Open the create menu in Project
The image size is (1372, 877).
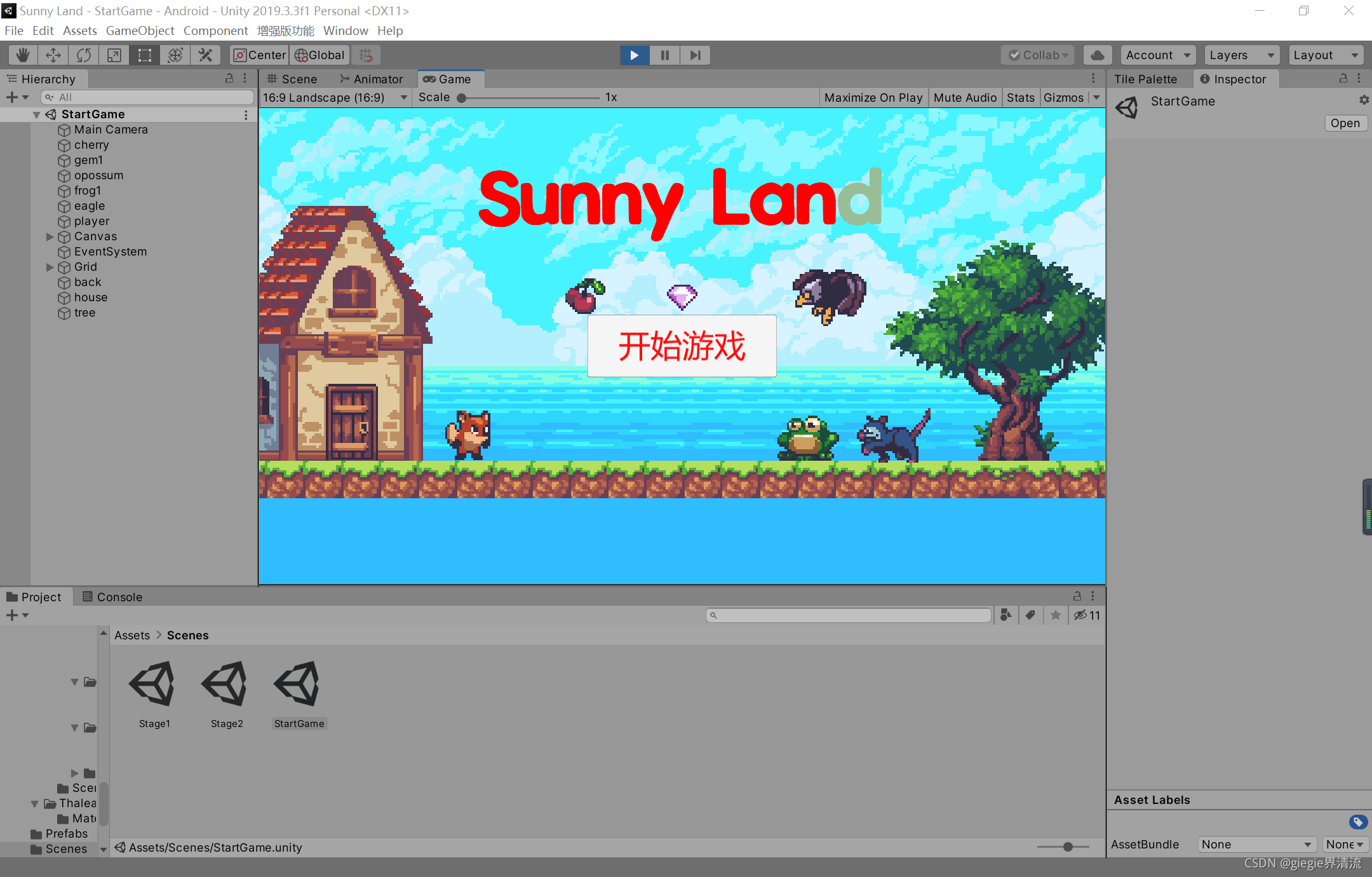(x=17, y=615)
